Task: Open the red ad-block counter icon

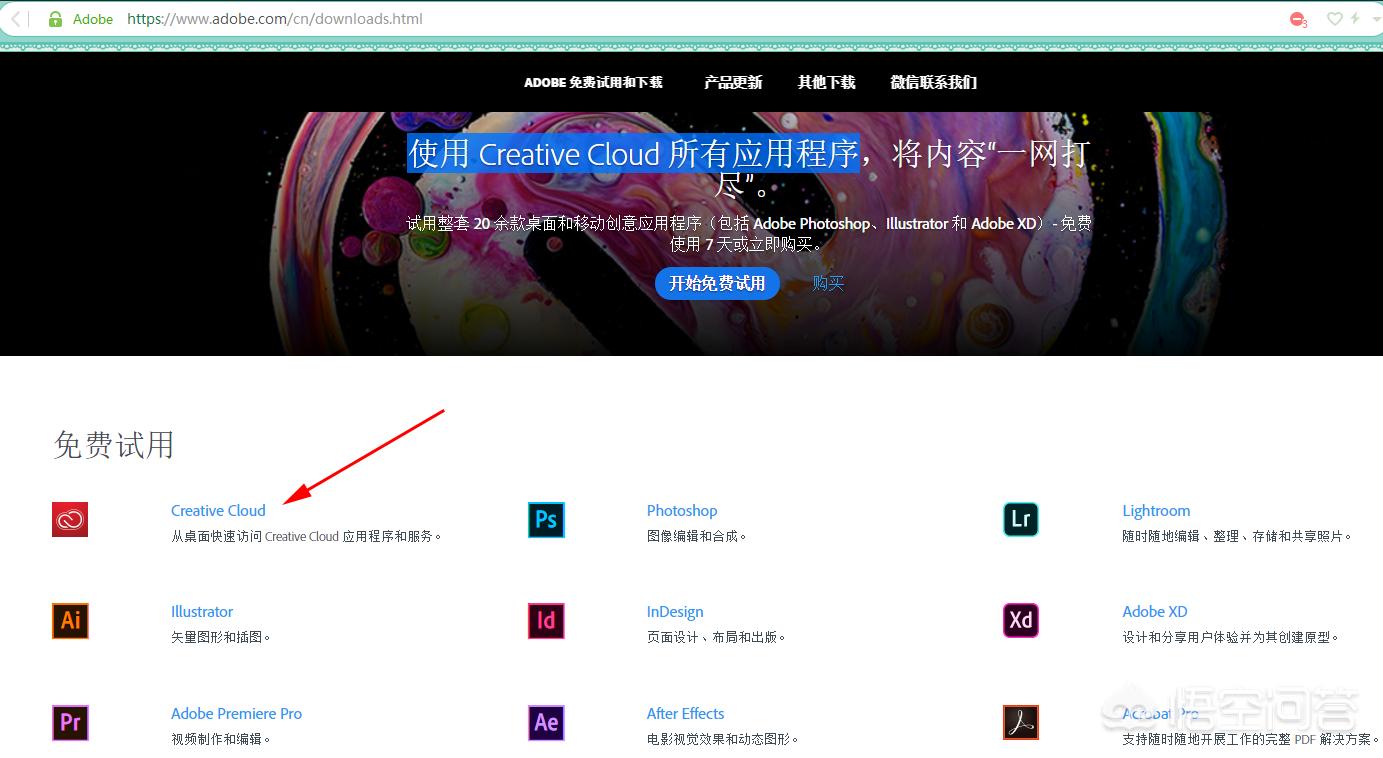Action: click(1298, 19)
